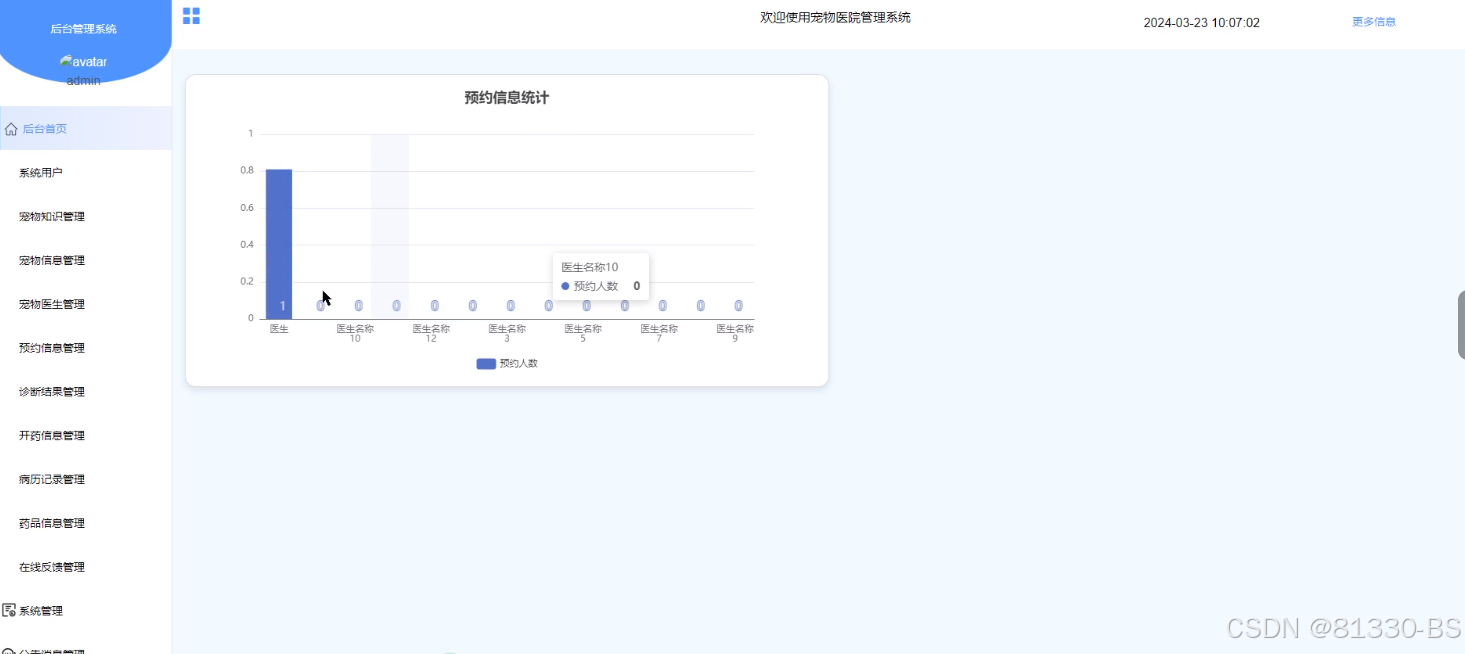
Task: Open 后台首页 in the sidebar
Action: point(86,129)
